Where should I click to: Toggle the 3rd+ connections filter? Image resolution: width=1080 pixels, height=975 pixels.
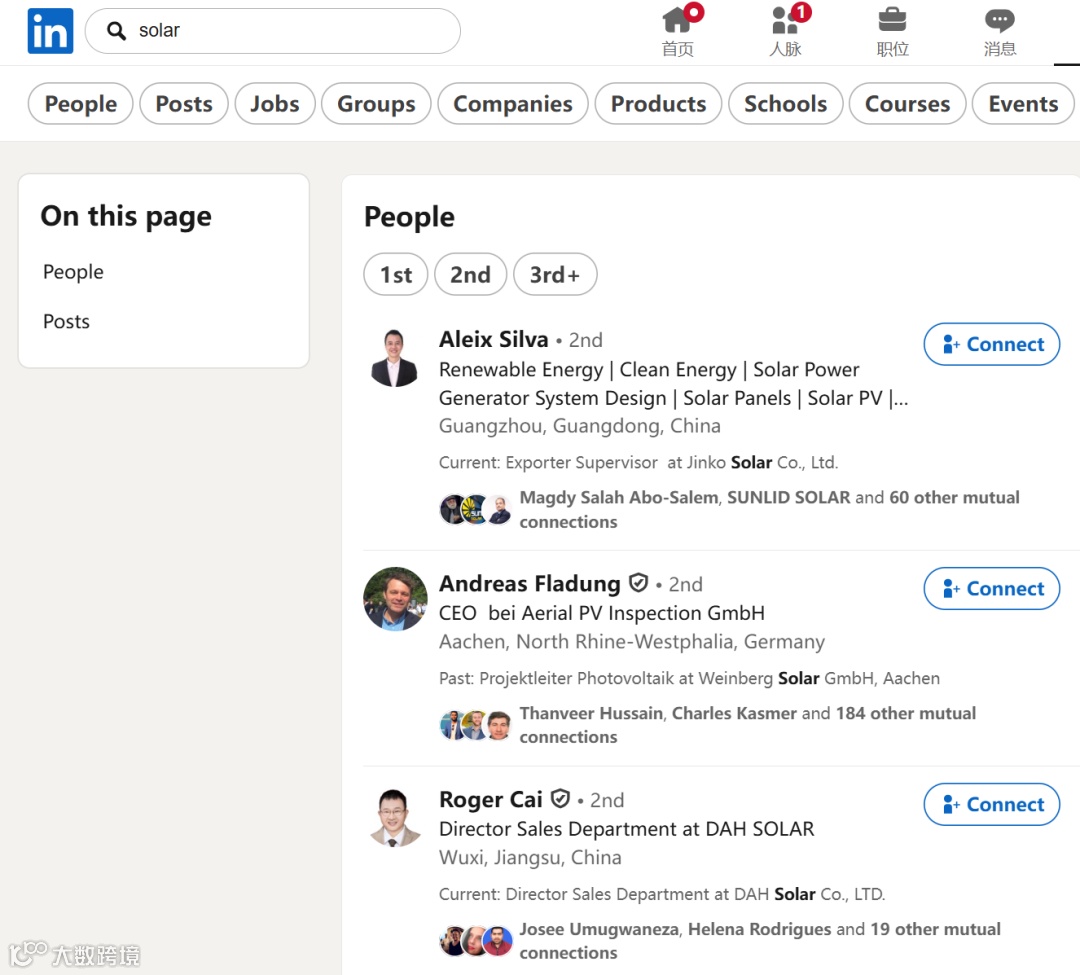[555, 275]
